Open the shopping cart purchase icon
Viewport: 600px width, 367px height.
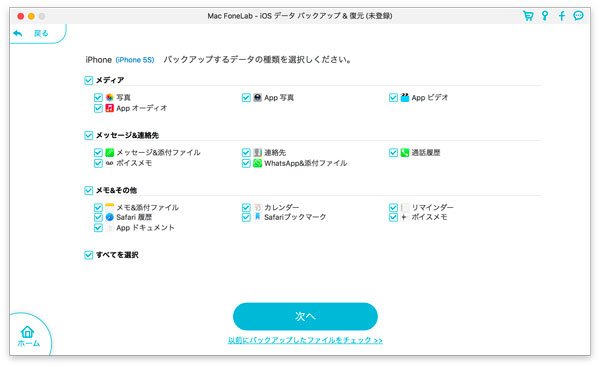528,16
